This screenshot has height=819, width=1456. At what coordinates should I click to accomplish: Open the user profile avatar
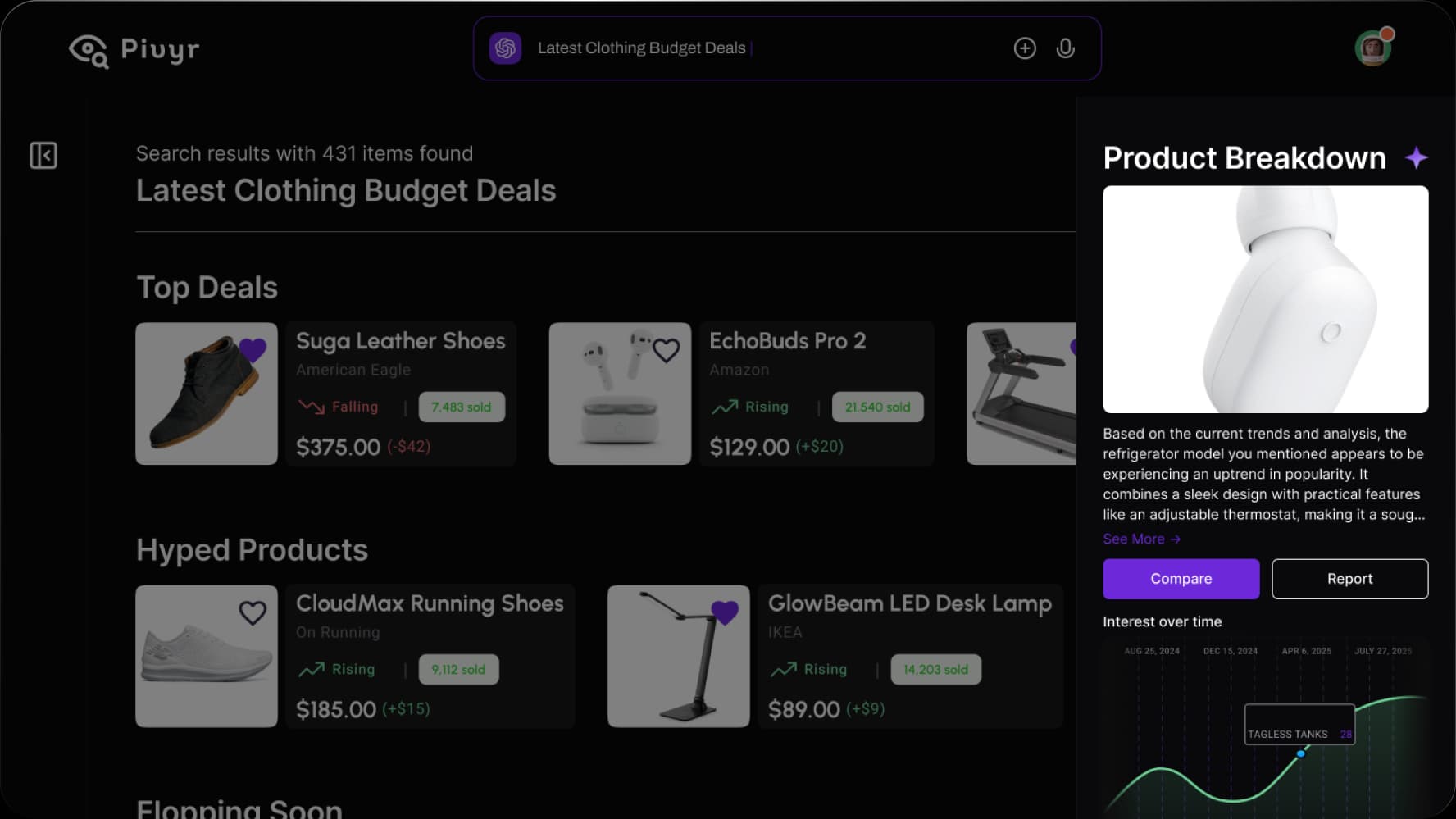click(x=1373, y=48)
